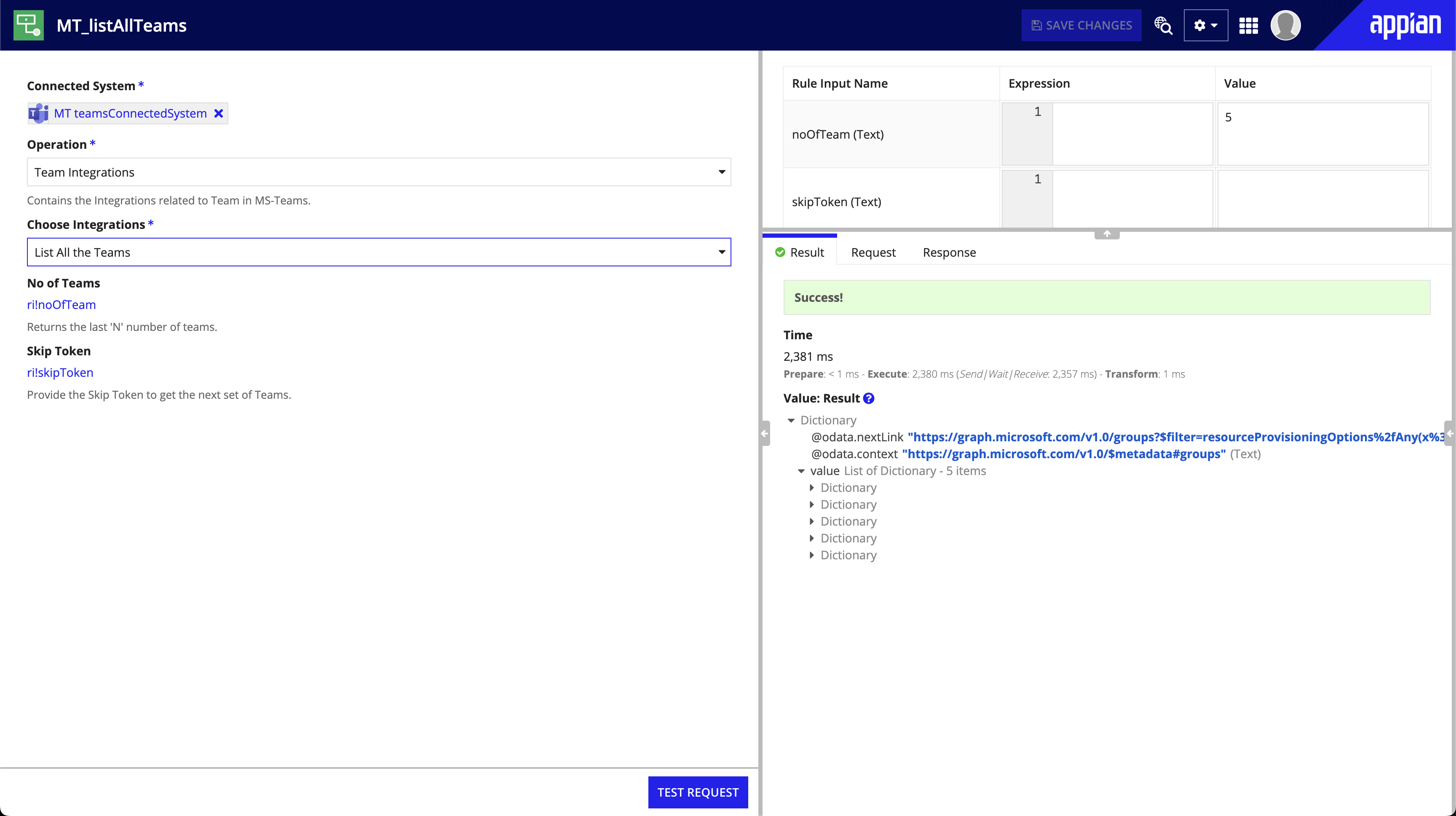Open the globe search icon
The image size is (1456, 816).
(x=1163, y=25)
